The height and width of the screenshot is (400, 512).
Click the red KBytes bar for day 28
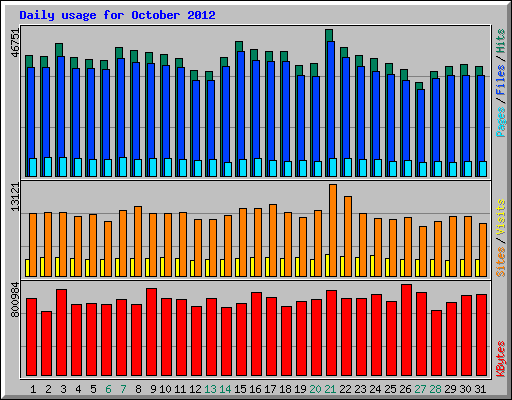[x=436, y=343]
